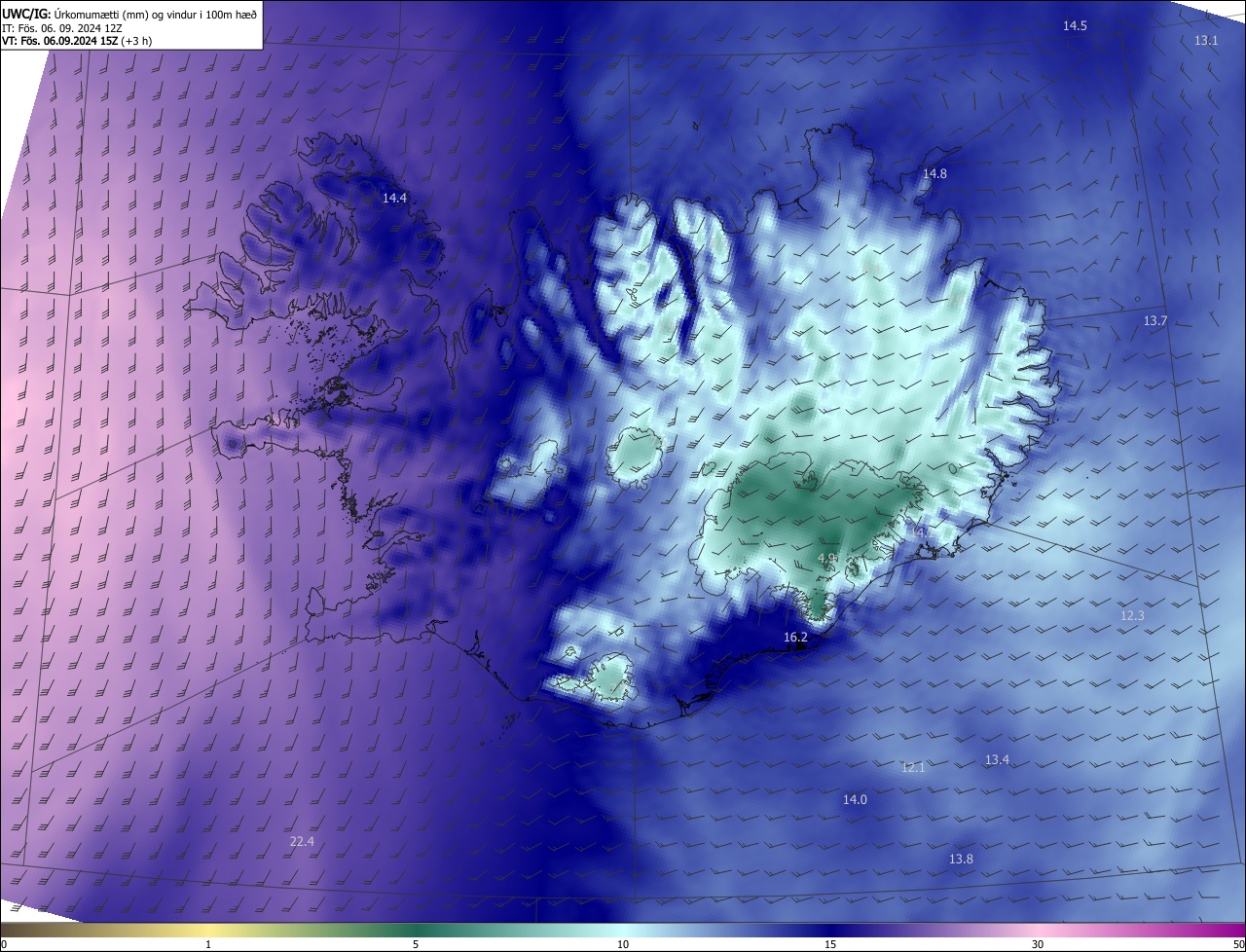Click the 5 tick on the color scale
Viewport: 1246px width, 952px height.
416,945
